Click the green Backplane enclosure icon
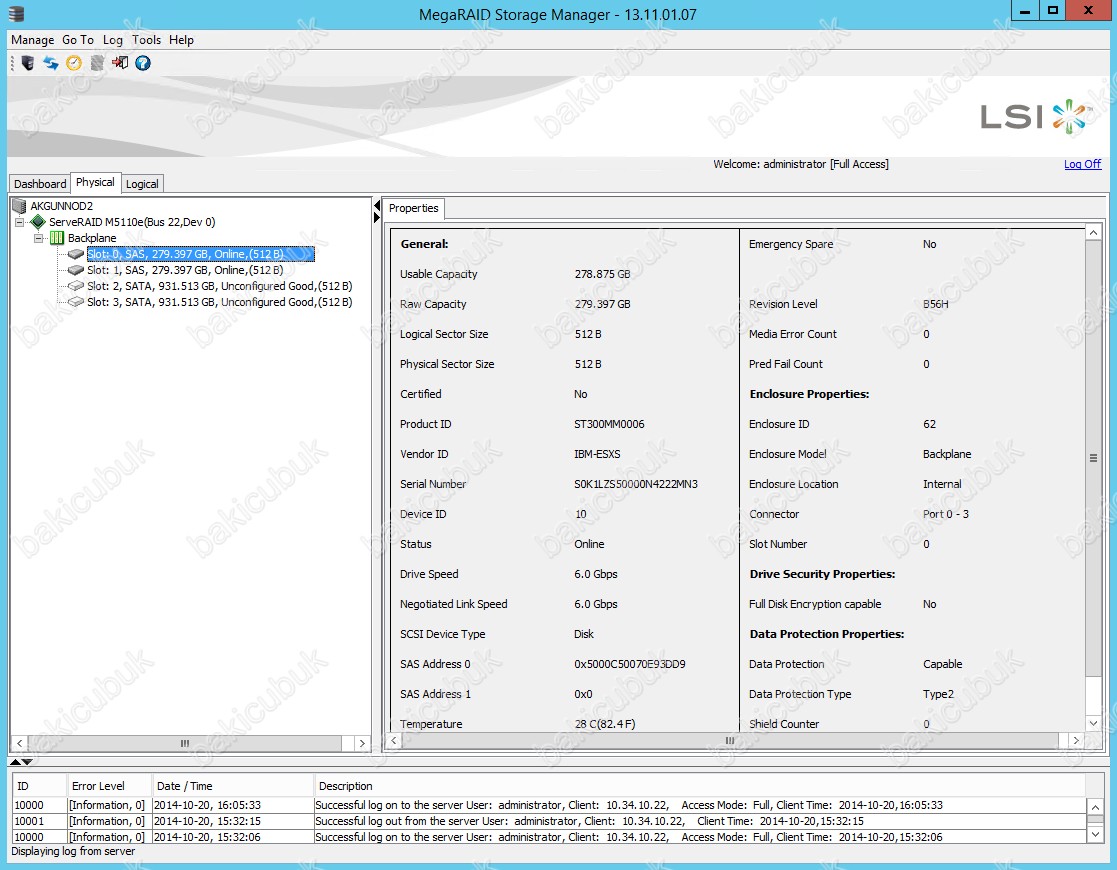 (x=57, y=238)
